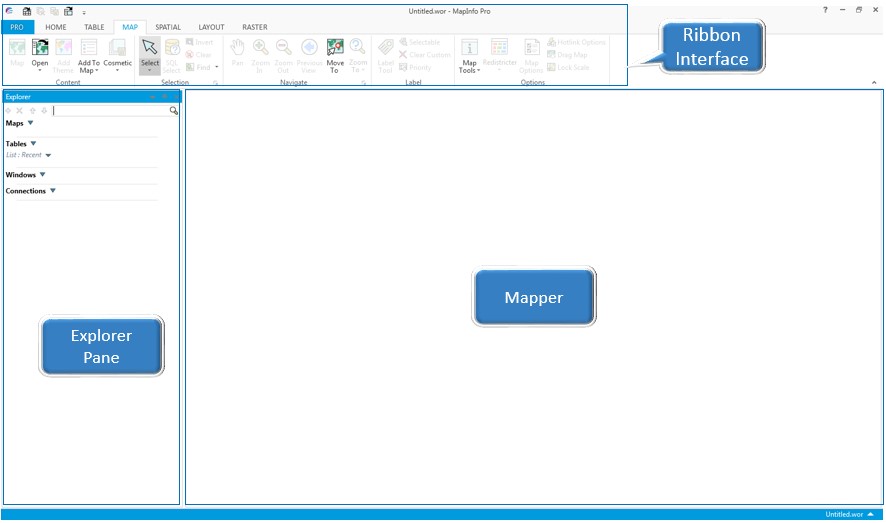Switch to the HOME ribbon tab
Screen dimensions: 886x523
[55, 27]
